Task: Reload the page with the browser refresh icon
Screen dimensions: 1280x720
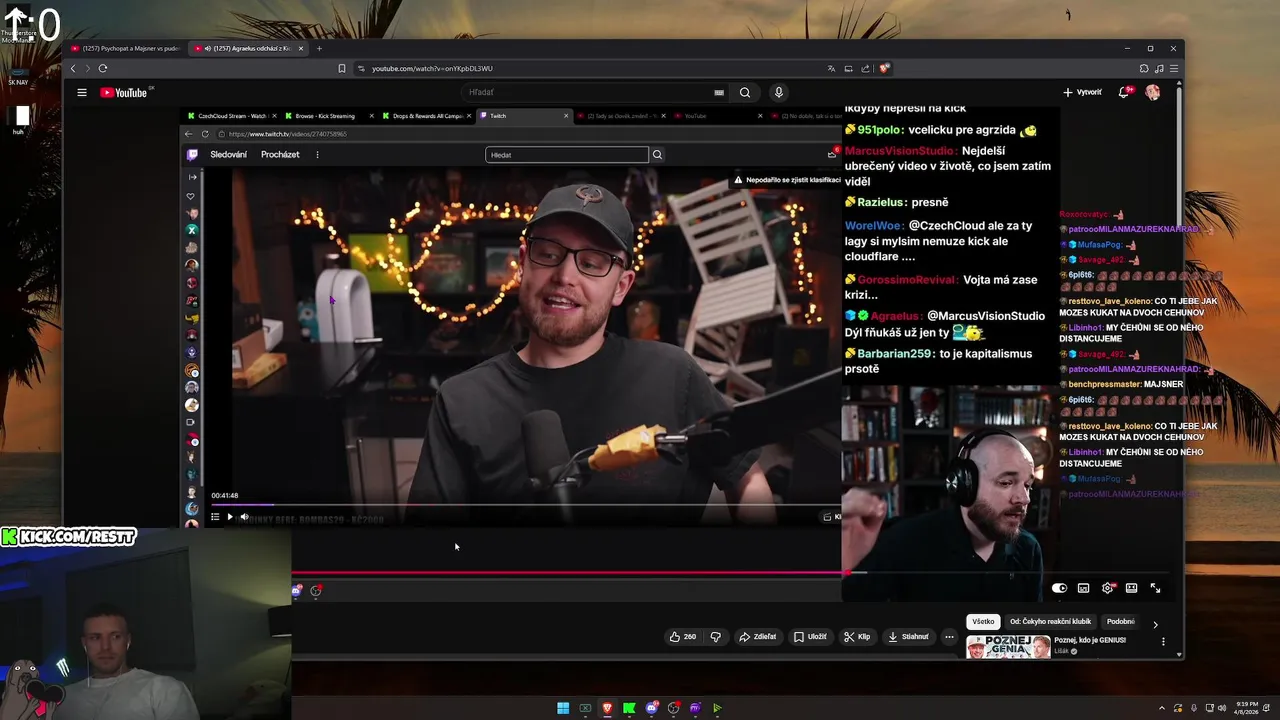Action: 102,68
